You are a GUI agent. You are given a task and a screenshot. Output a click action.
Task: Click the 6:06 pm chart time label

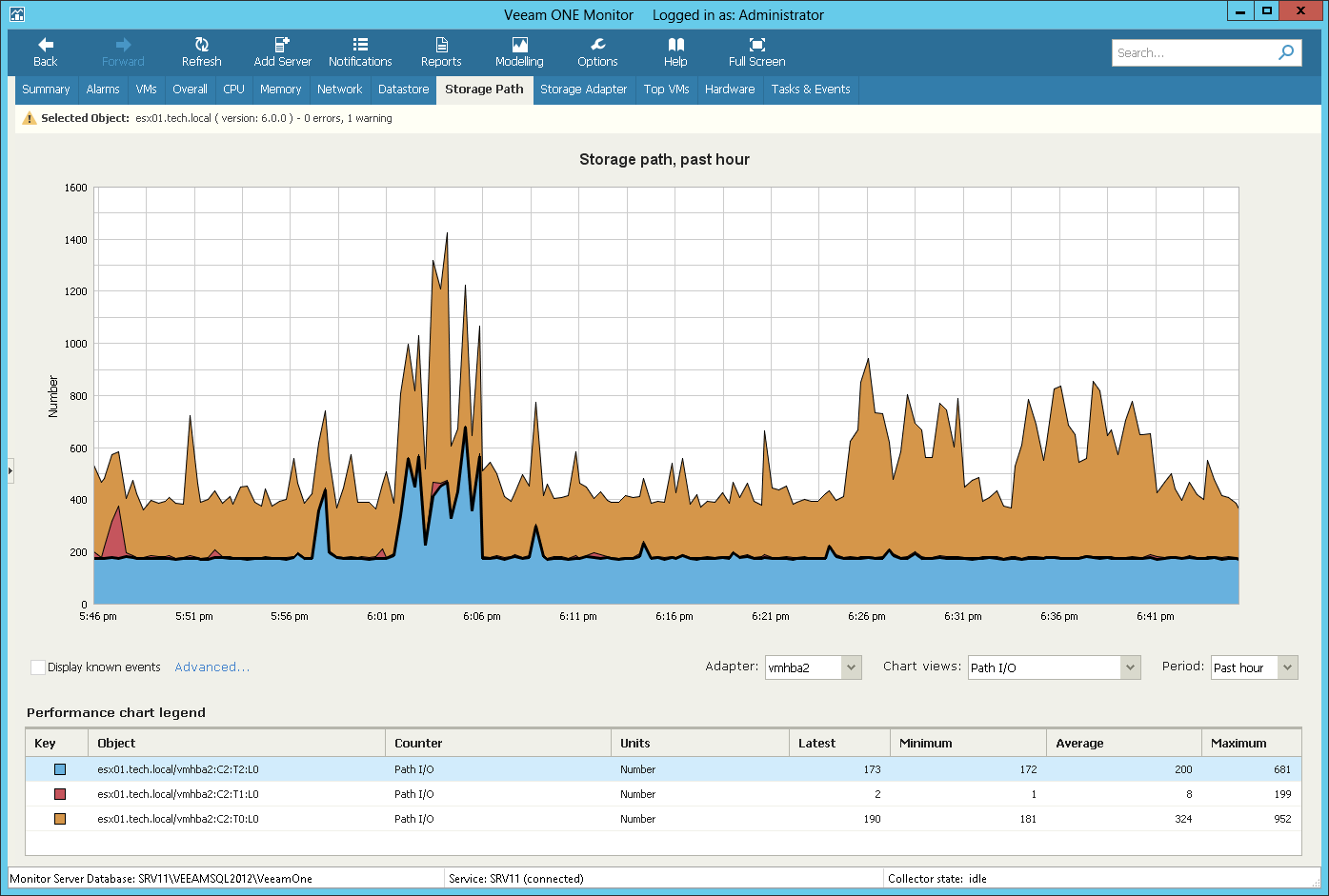(482, 616)
